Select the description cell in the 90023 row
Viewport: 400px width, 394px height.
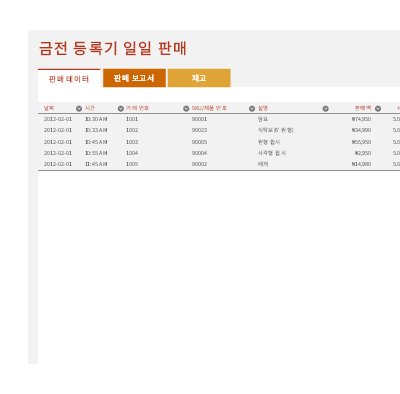[x=276, y=130]
